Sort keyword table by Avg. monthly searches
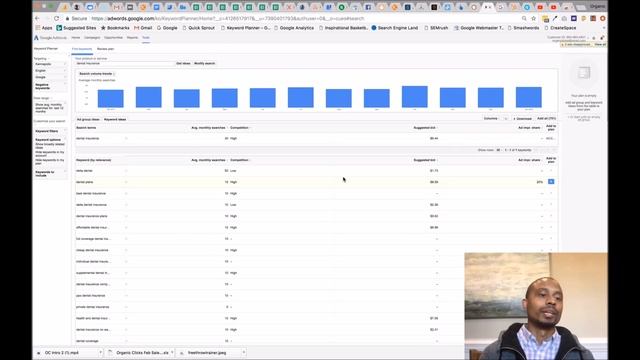 coord(208,160)
